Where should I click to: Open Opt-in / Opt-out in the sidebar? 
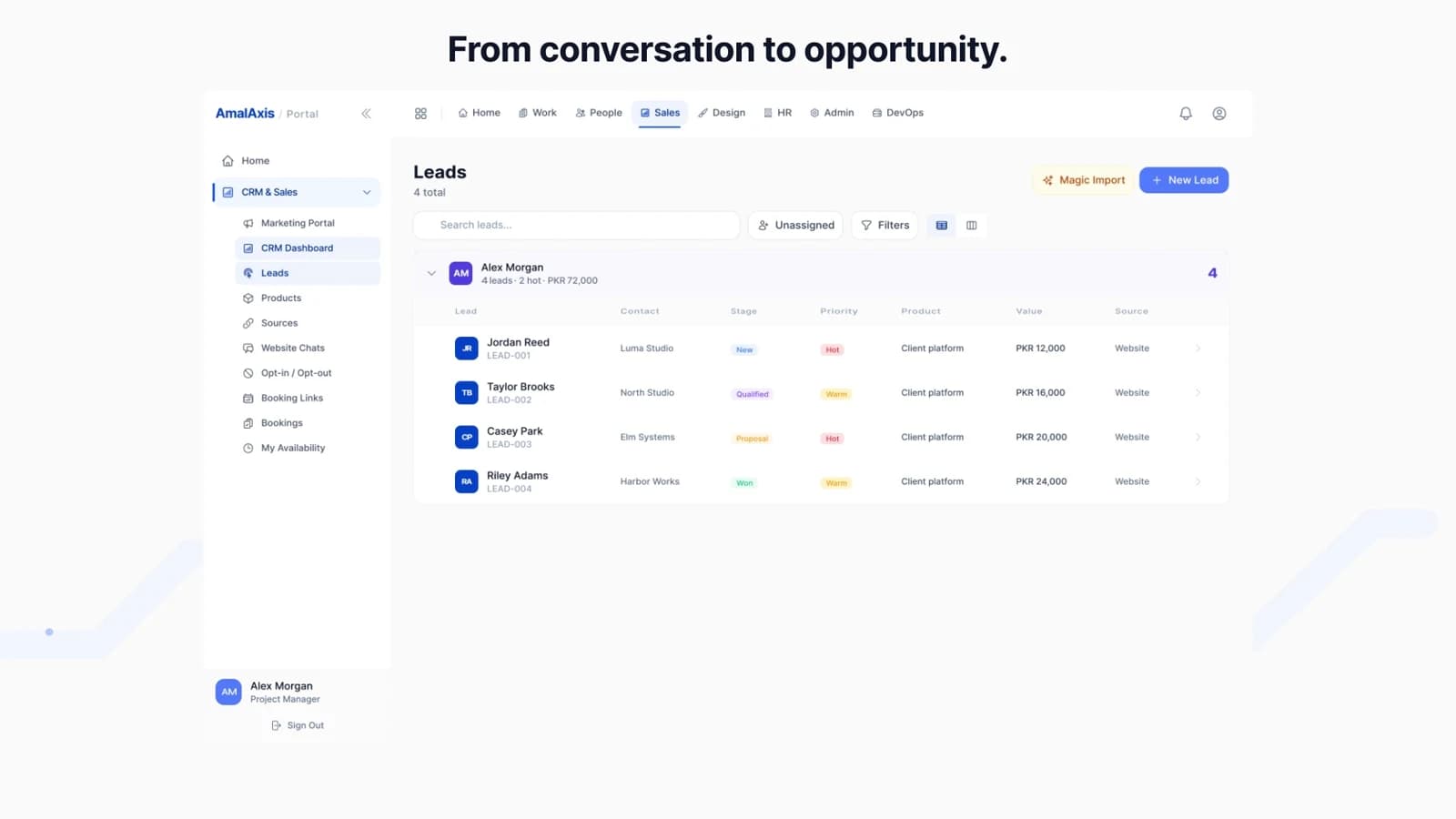(308, 373)
